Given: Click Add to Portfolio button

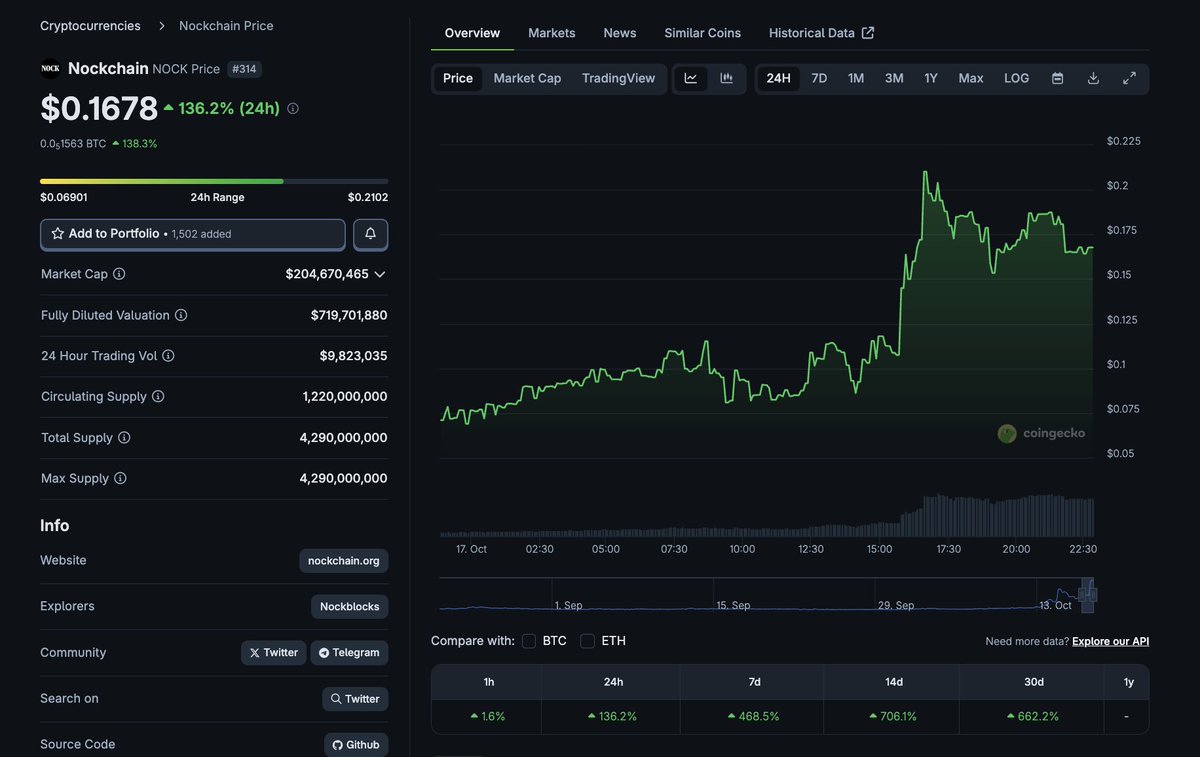Looking at the screenshot, I should (x=193, y=234).
